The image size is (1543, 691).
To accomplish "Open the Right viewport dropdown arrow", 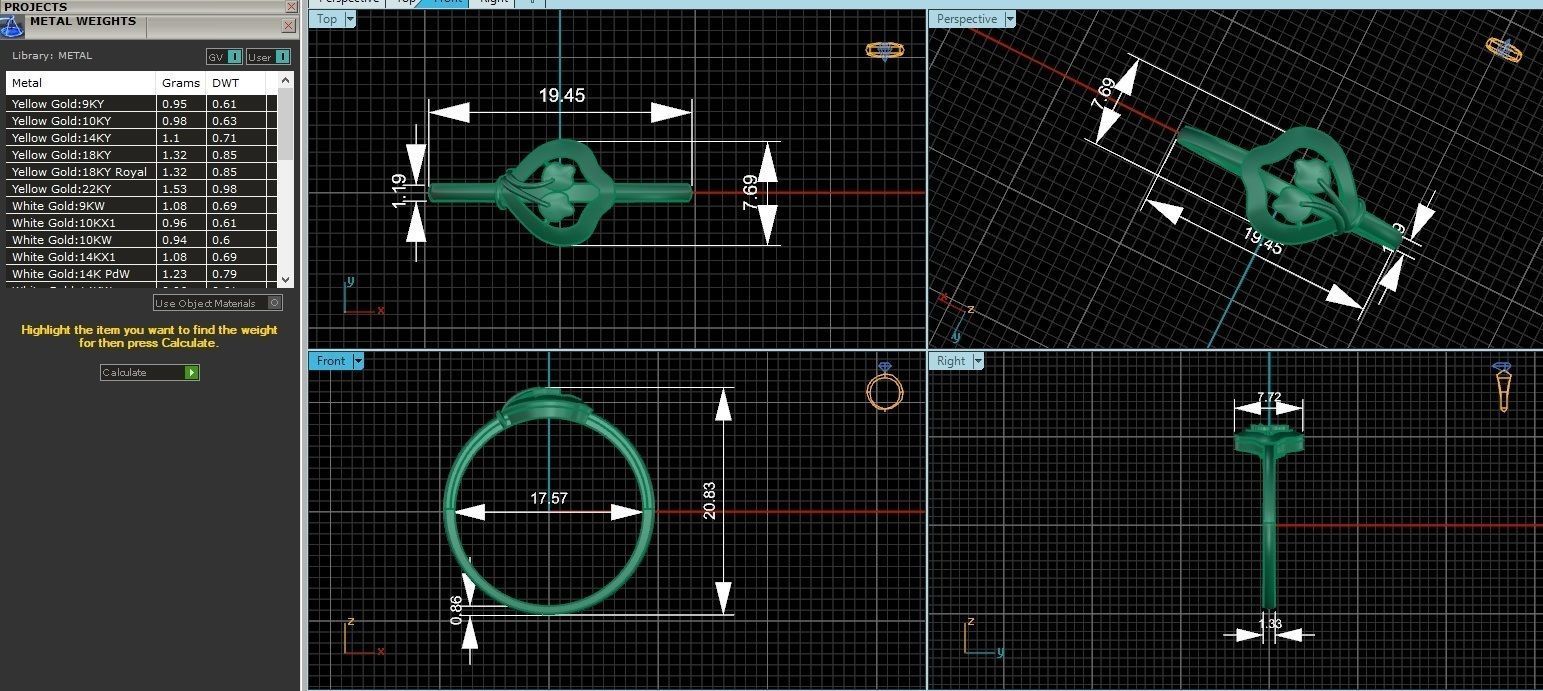I will pos(978,361).
